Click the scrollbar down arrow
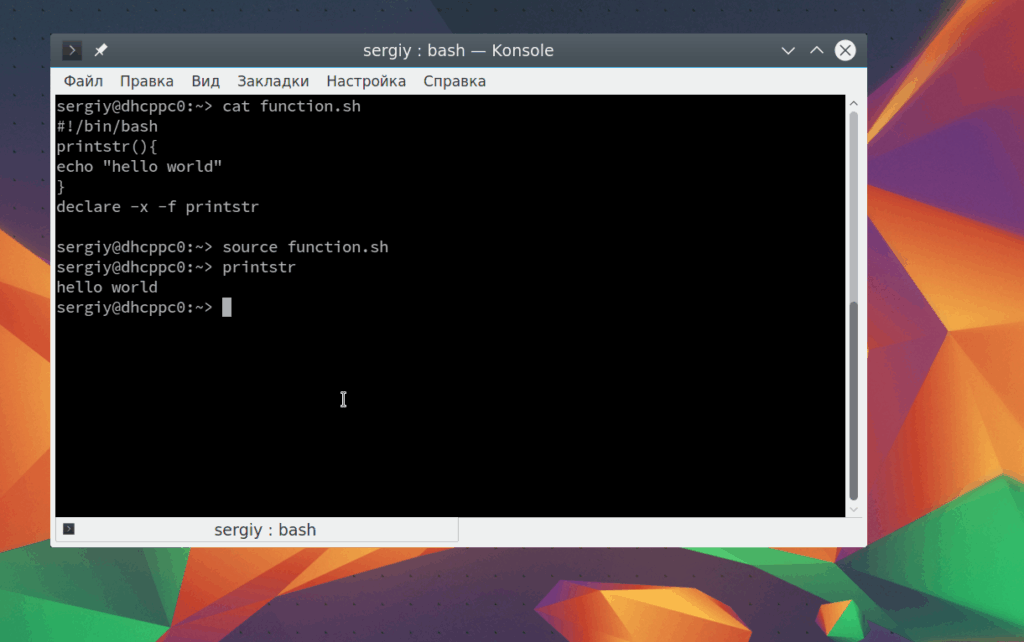 pos(854,510)
